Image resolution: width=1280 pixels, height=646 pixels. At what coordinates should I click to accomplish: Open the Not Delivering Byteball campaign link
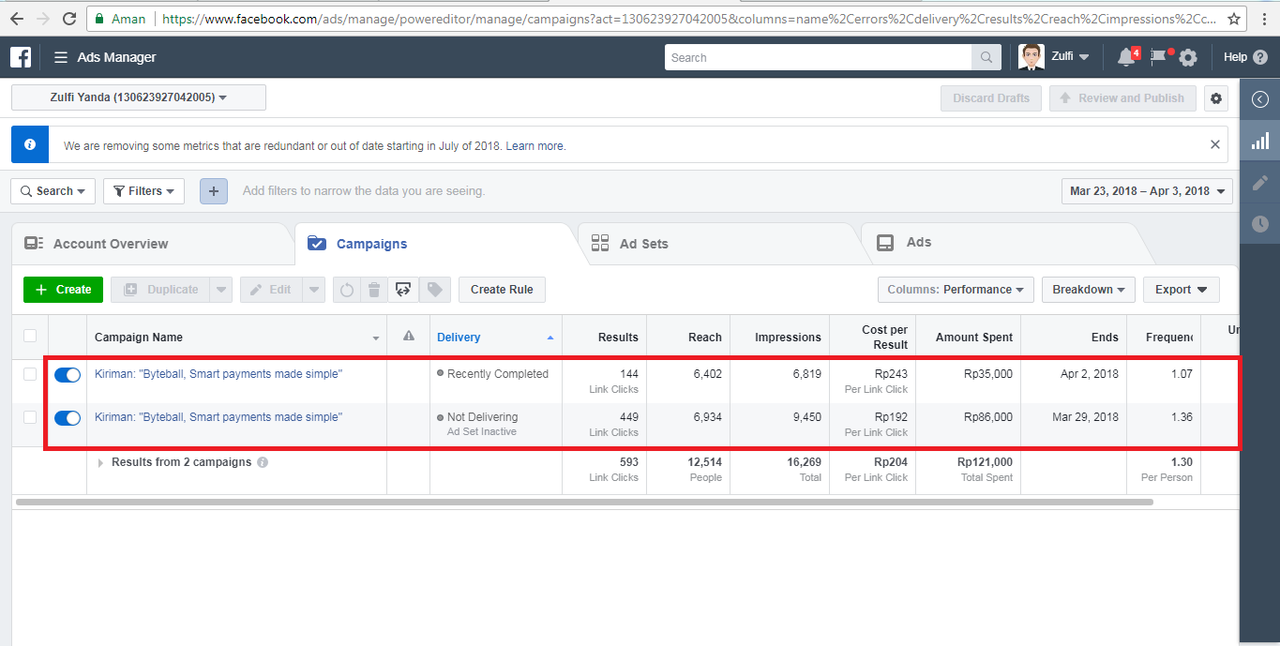[218, 417]
